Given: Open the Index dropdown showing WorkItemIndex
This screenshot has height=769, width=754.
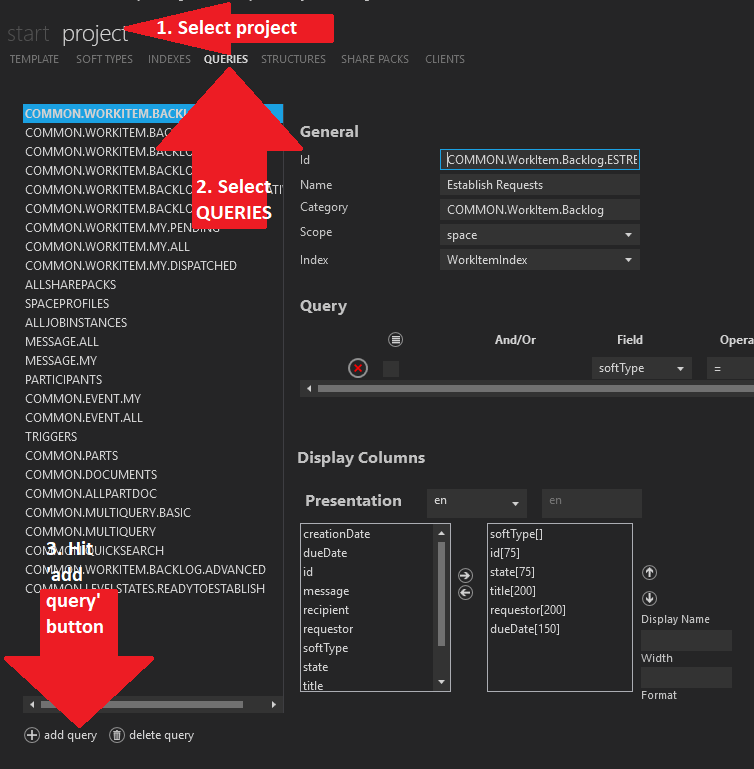Looking at the screenshot, I should [x=540, y=260].
